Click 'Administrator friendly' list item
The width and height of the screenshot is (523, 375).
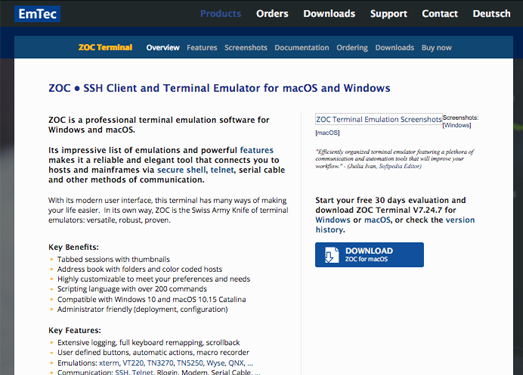(143, 309)
